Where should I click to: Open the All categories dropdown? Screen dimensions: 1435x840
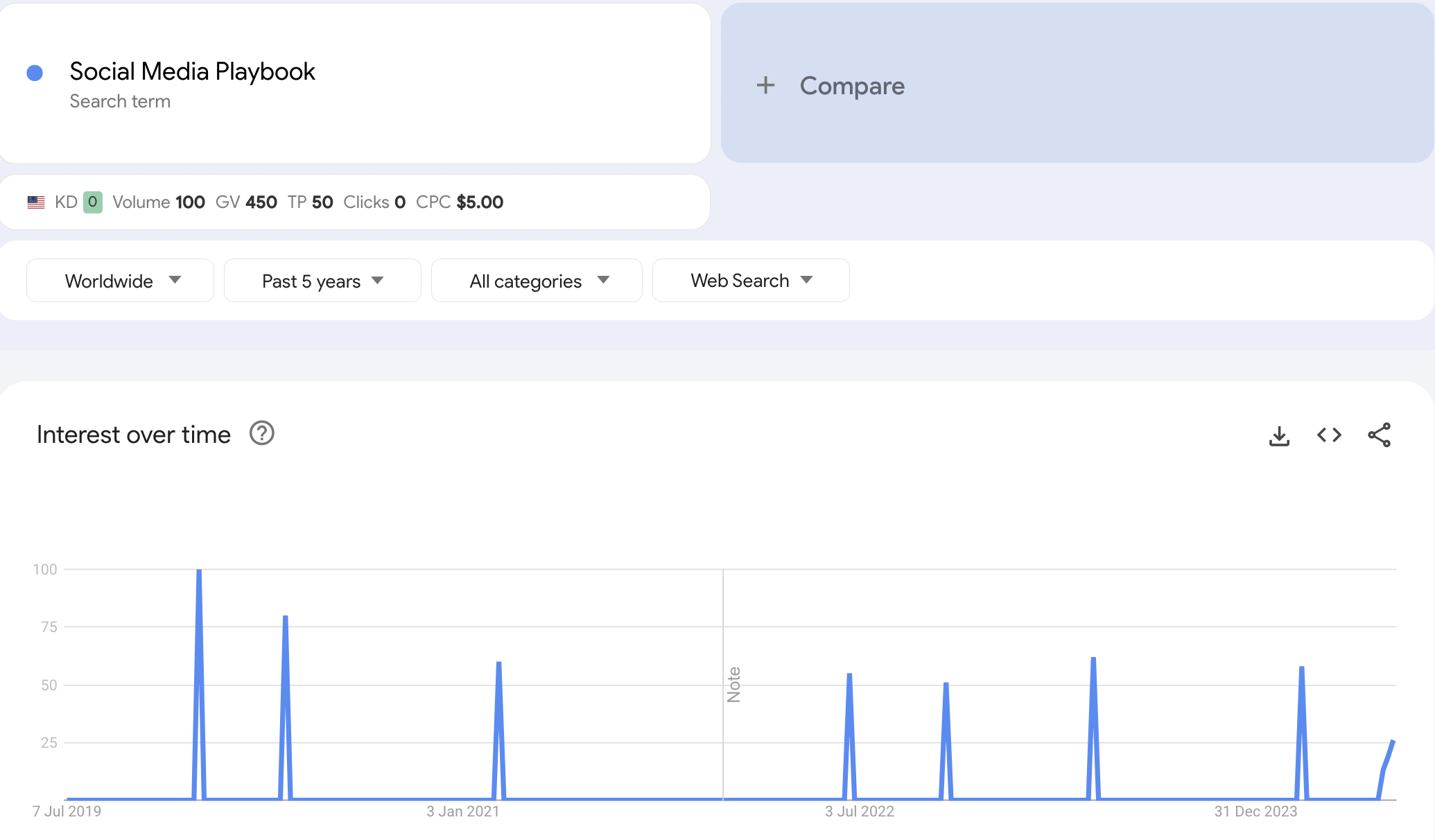tap(537, 281)
